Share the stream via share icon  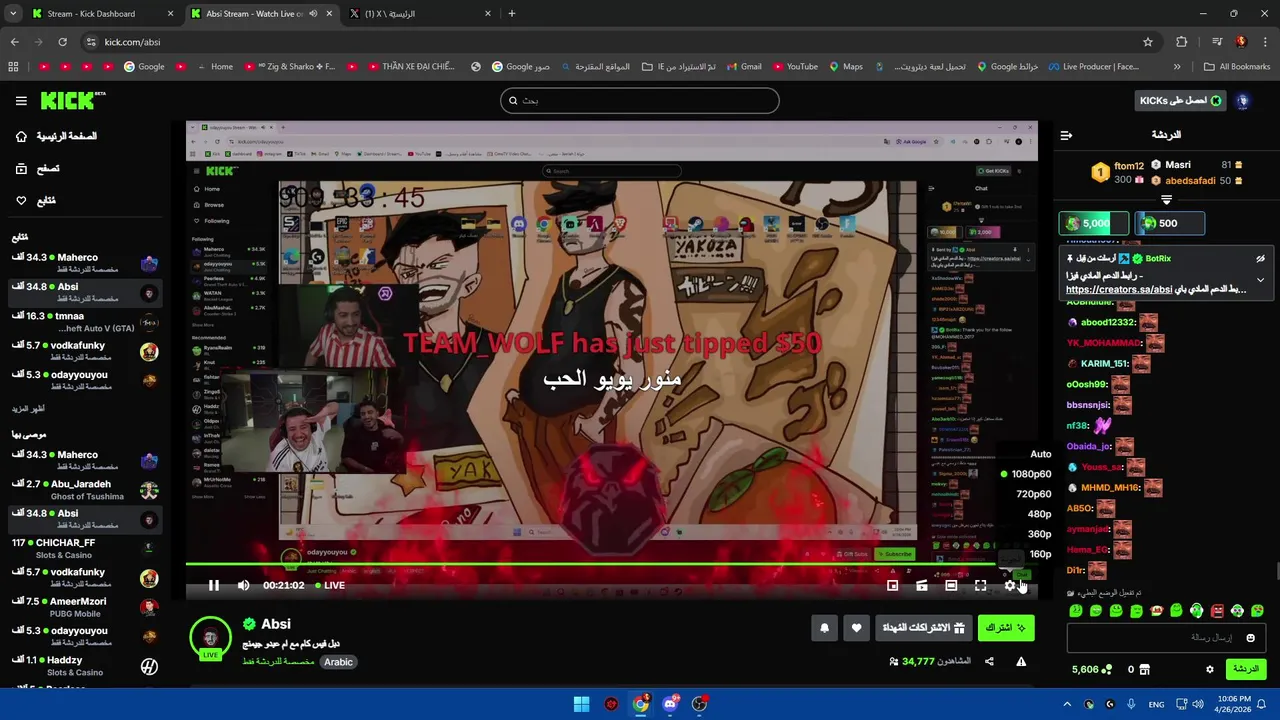[x=989, y=661]
